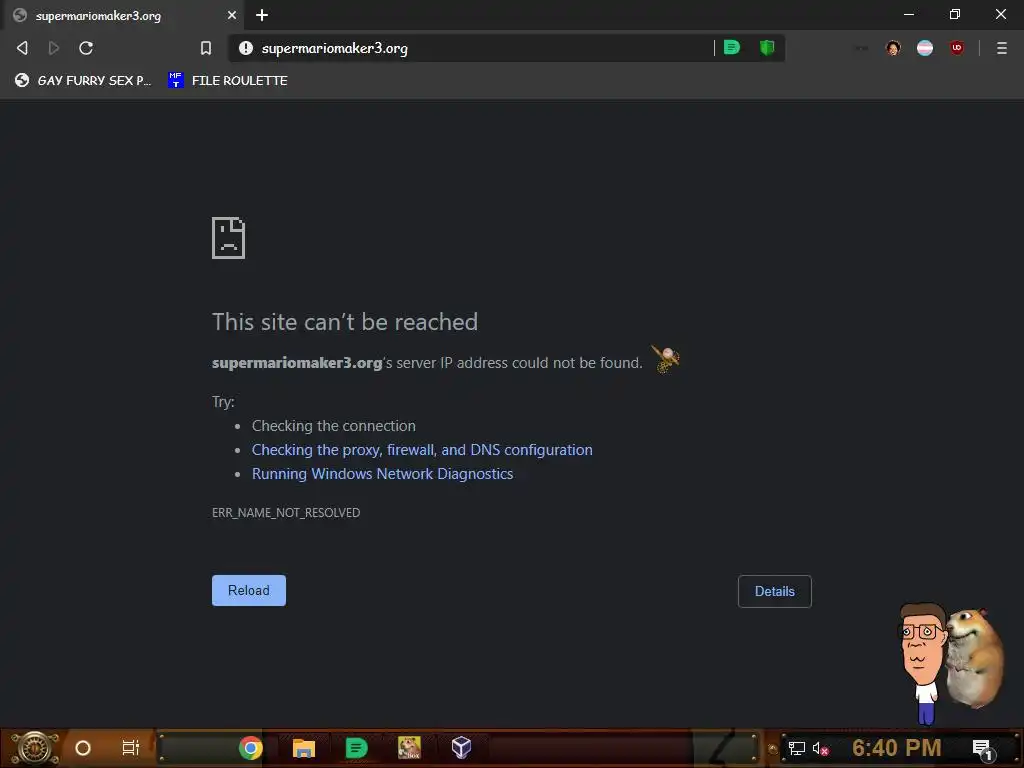
Task: Select the supermariomaker3.org tab
Action: click(x=124, y=15)
